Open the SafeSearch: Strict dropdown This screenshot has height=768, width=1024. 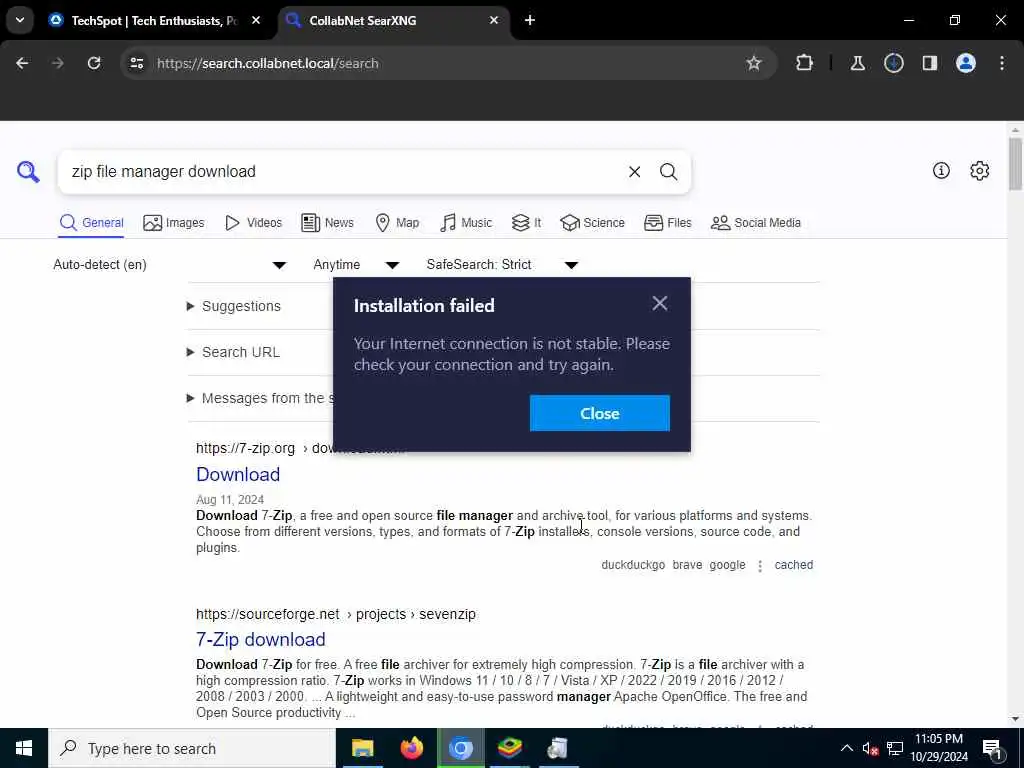pos(502,264)
